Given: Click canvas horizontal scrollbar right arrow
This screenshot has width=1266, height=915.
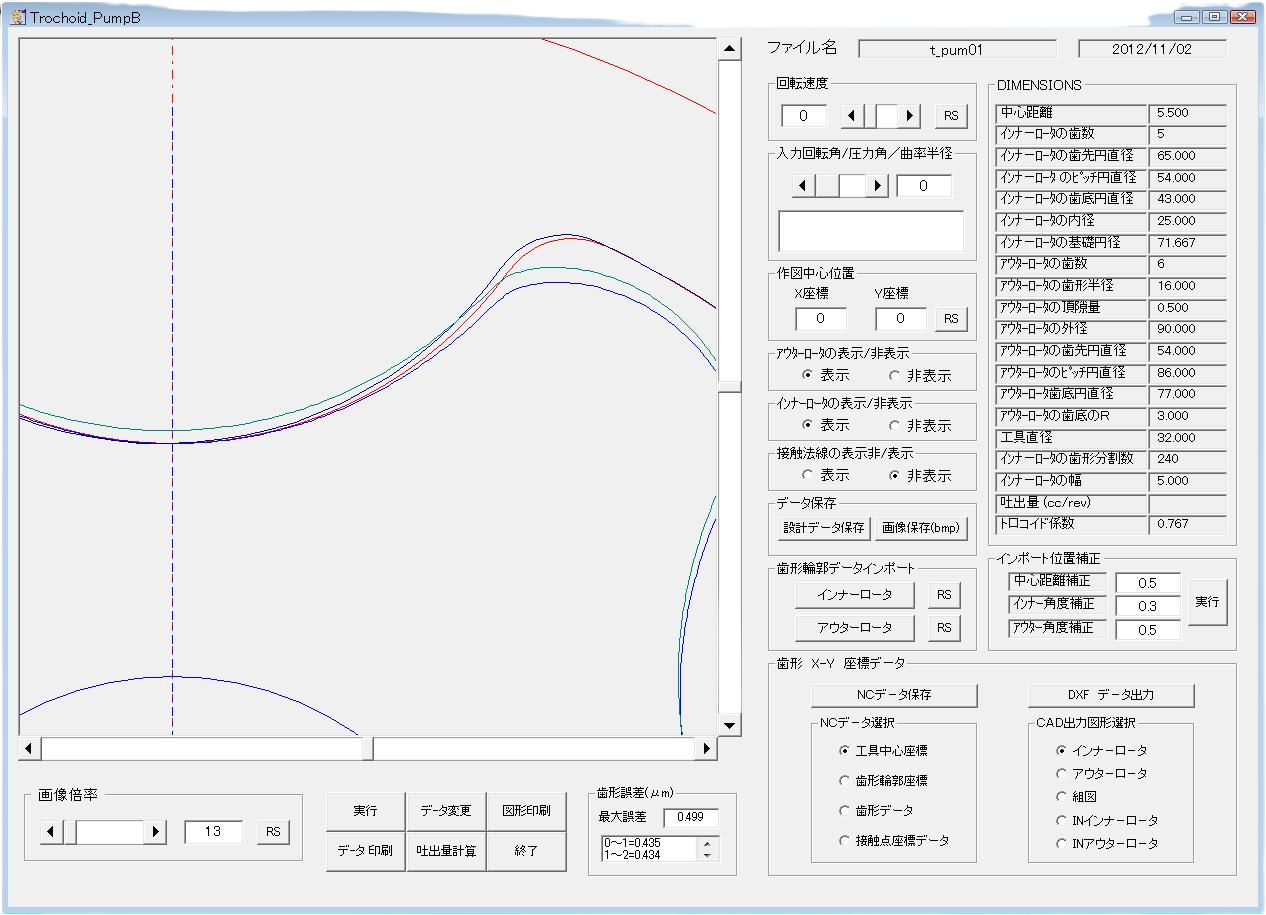Looking at the screenshot, I should click(707, 748).
